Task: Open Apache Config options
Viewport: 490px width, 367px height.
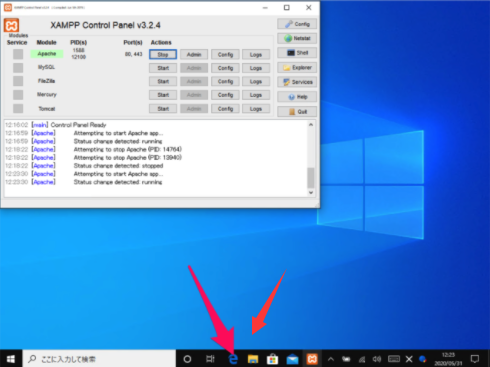Action: pyautogui.click(x=225, y=54)
